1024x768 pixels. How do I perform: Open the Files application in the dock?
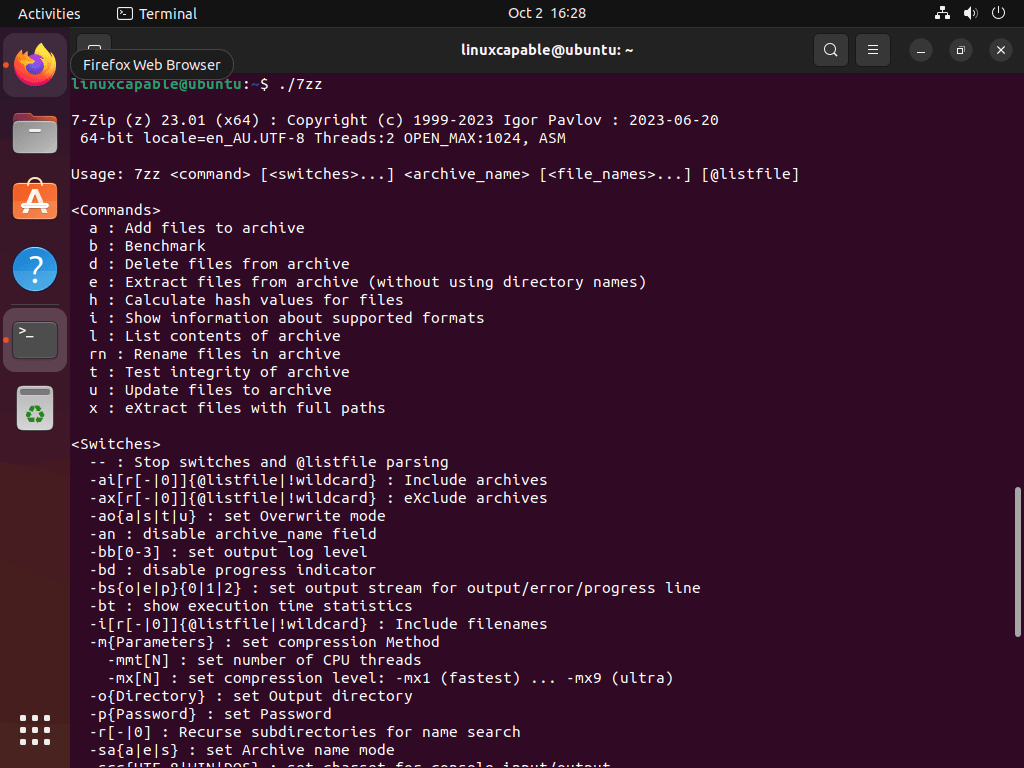coord(35,131)
